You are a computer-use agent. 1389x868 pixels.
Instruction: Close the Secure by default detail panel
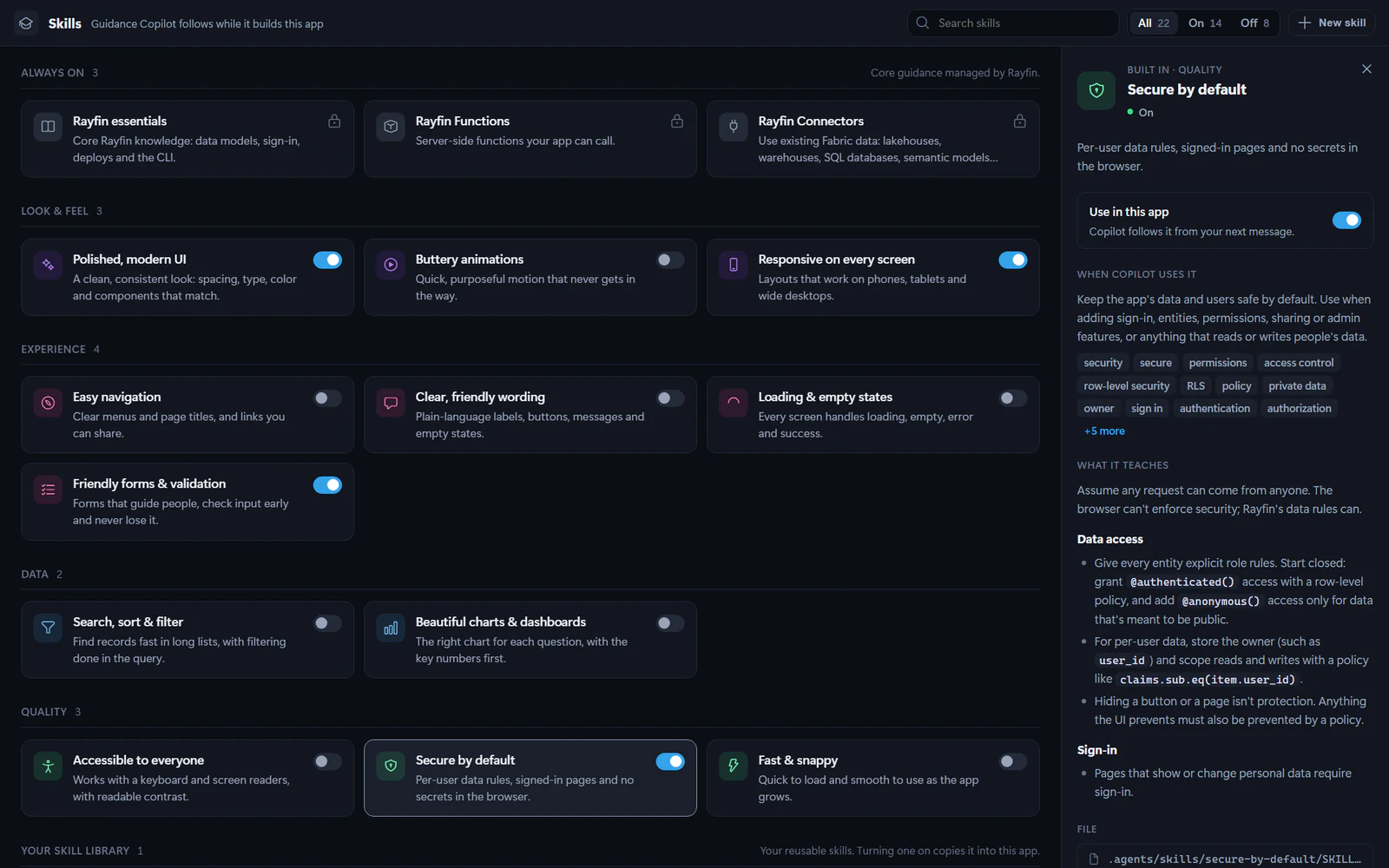(x=1366, y=69)
